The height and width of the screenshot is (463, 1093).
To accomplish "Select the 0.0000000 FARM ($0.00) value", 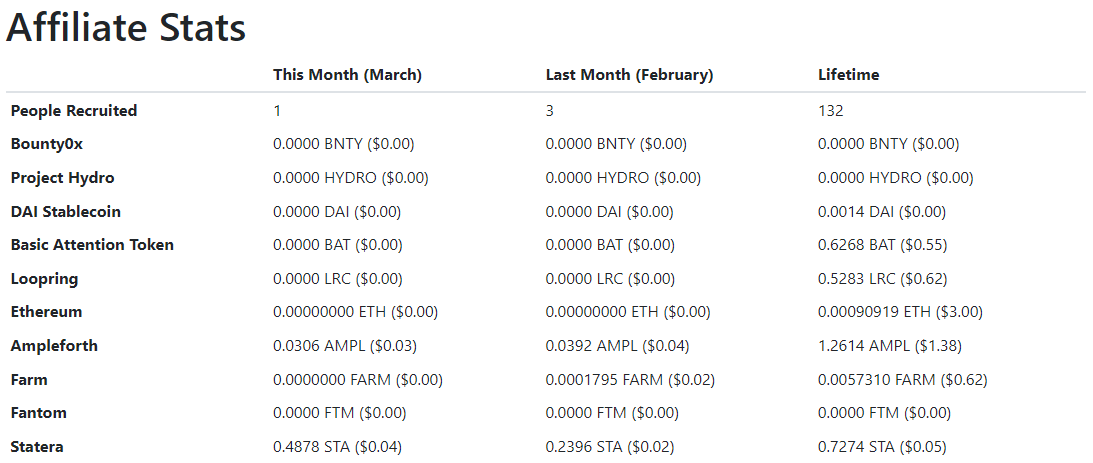I will (358, 379).
